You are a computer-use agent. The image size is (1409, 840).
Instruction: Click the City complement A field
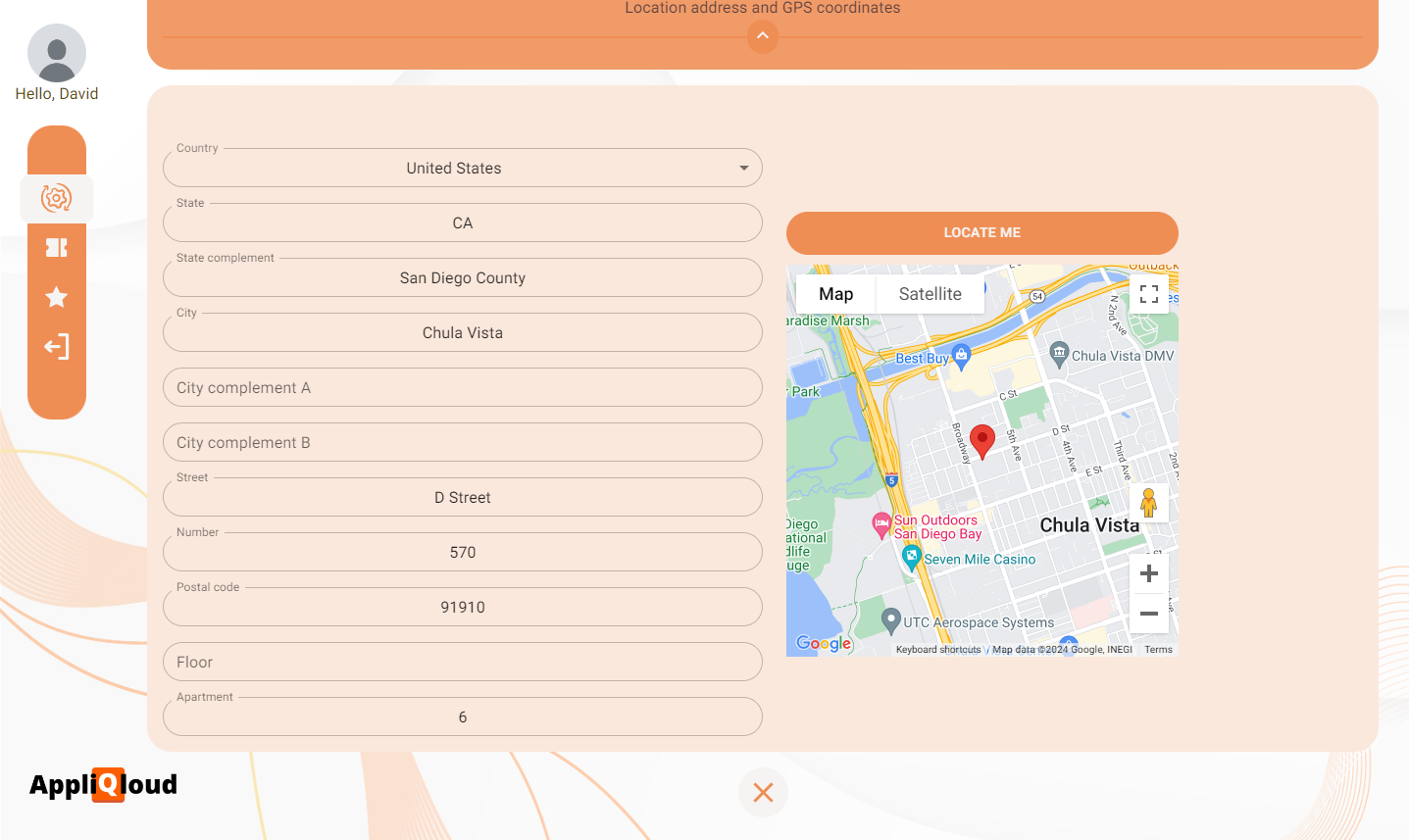463,388
